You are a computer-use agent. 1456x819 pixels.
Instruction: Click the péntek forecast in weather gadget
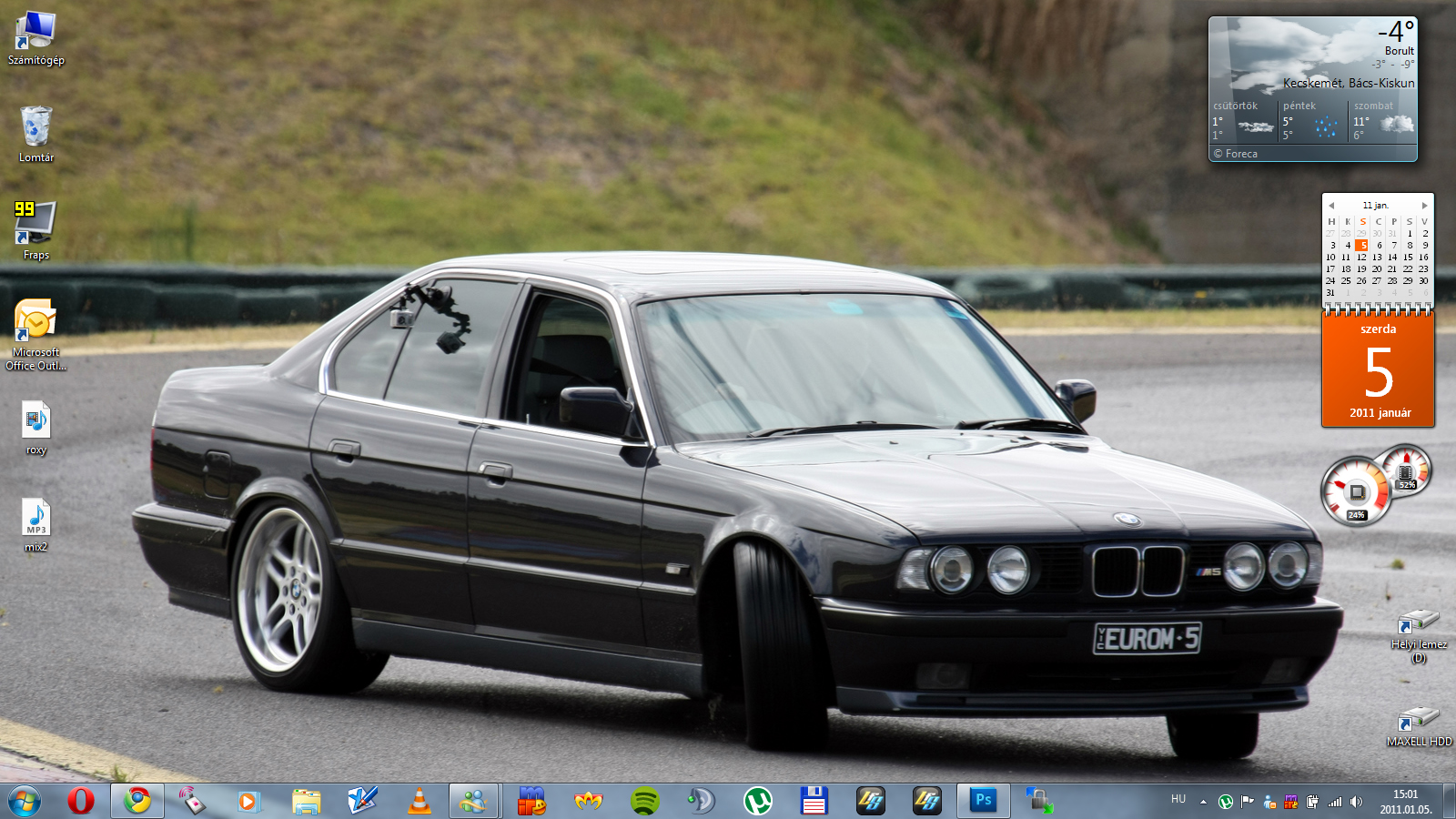pos(1313,121)
